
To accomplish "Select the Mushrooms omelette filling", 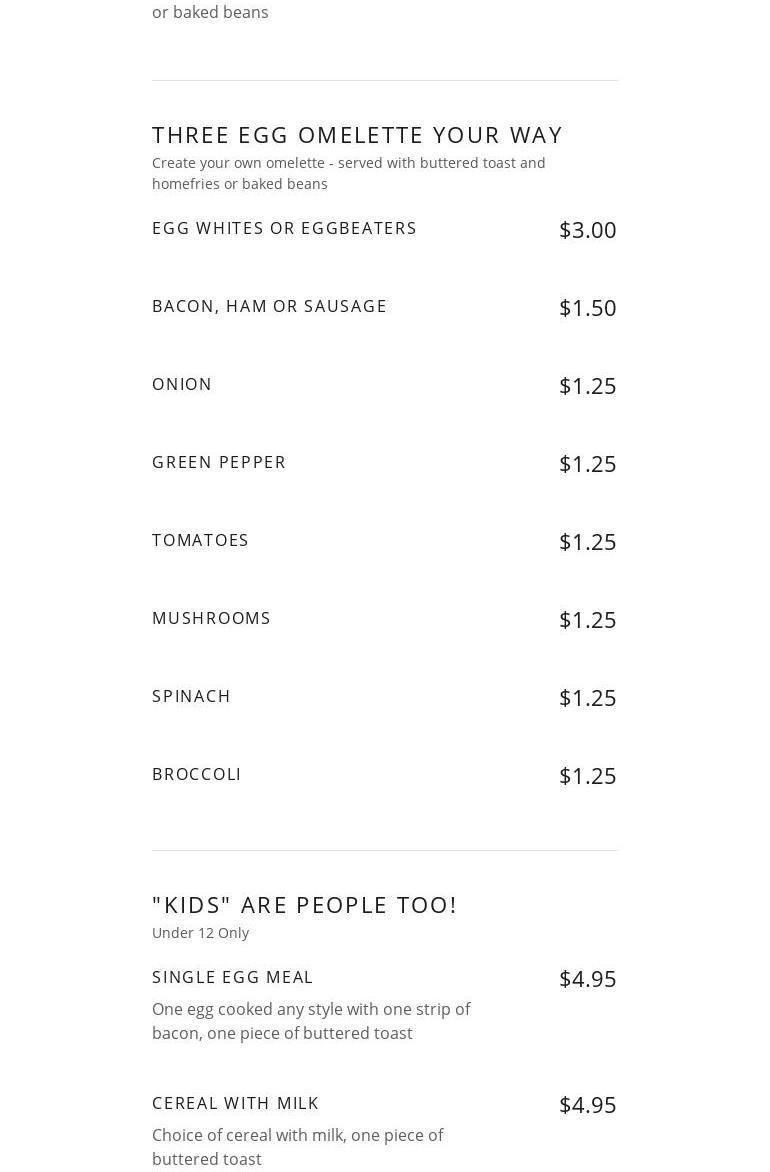I will pyautogui.click(x=211, y=618).
